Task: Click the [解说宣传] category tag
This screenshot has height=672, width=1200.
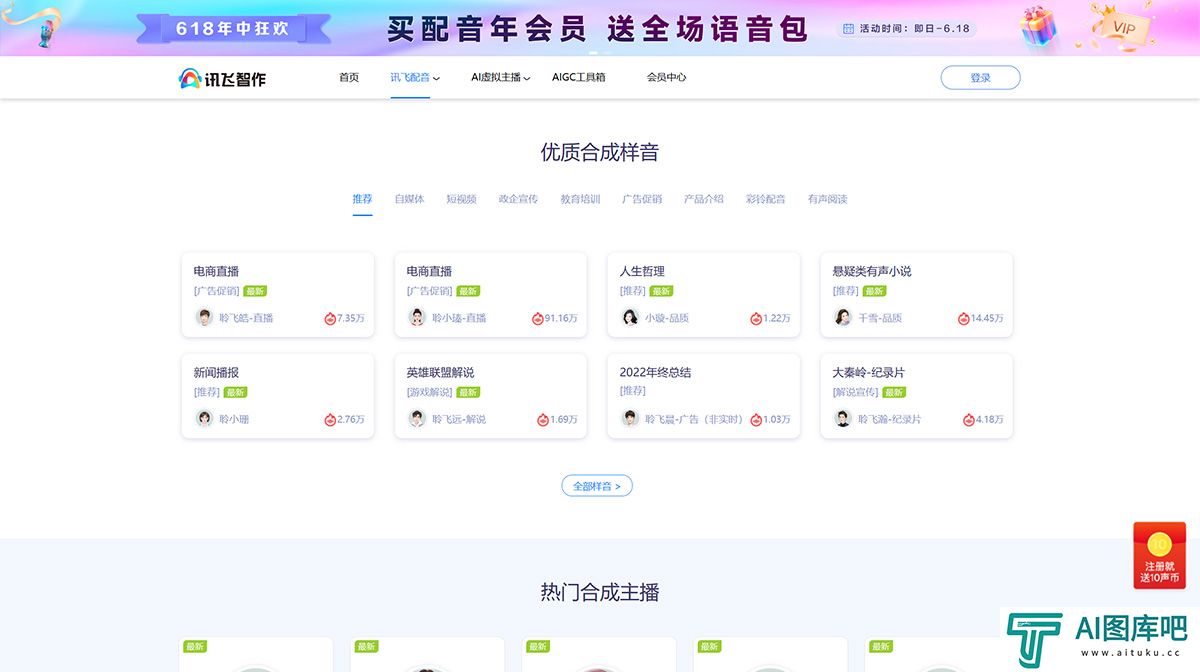Action: point(855,392)
